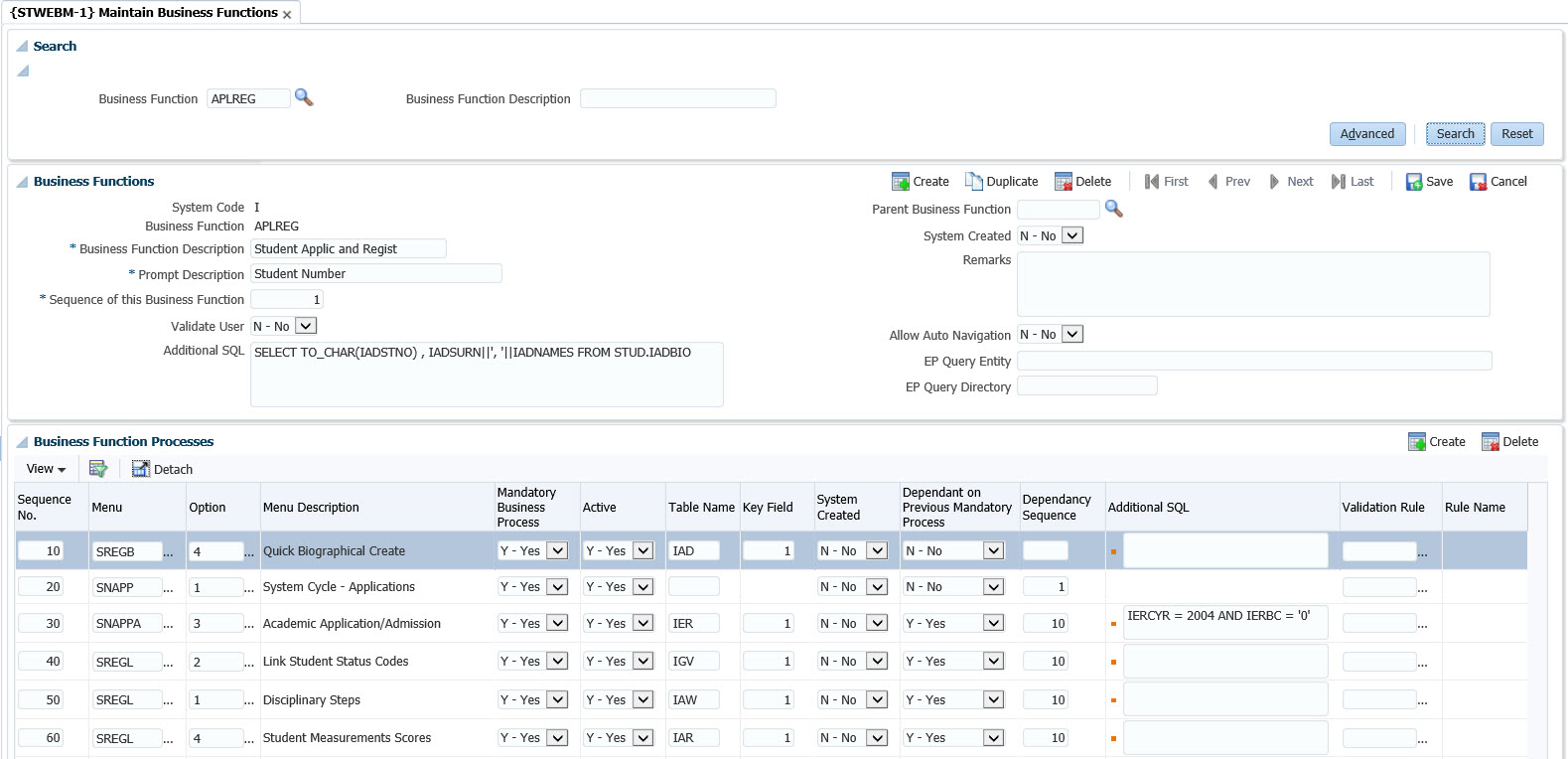
Task: Click the Business Function Description search field
Action: pos(677,98)
